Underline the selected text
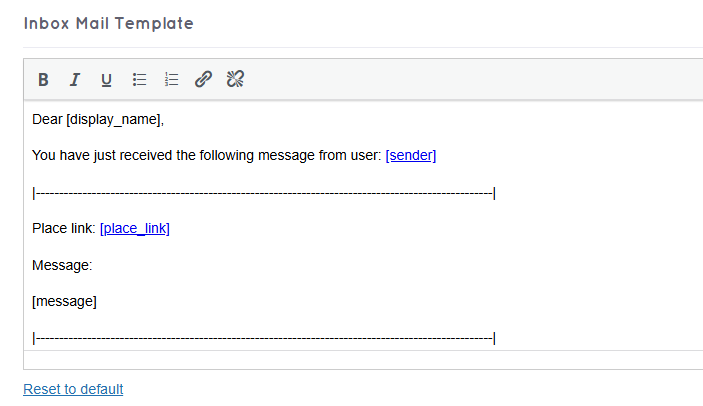703x406 pixels. point(106,80)
